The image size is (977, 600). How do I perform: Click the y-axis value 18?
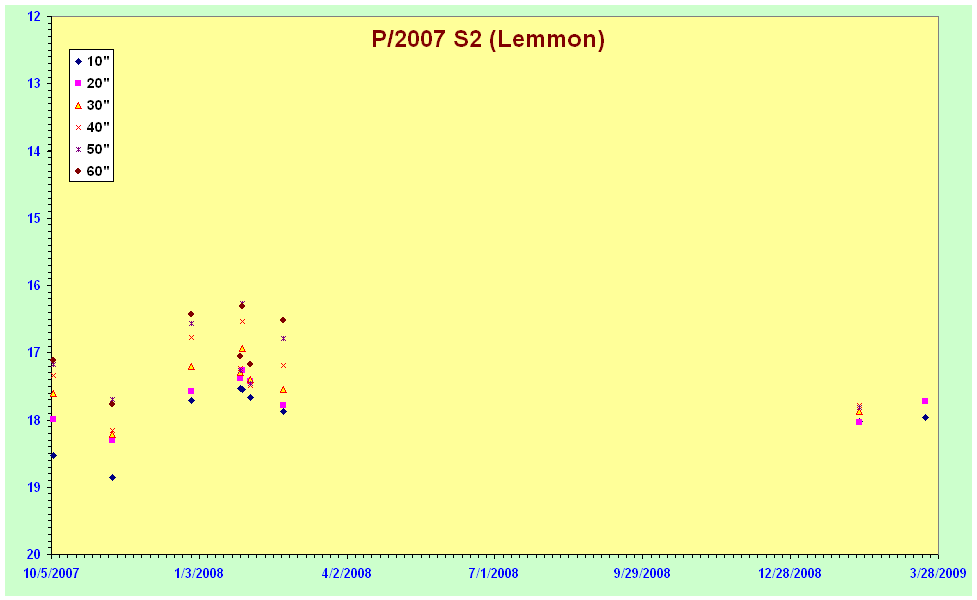34,420
